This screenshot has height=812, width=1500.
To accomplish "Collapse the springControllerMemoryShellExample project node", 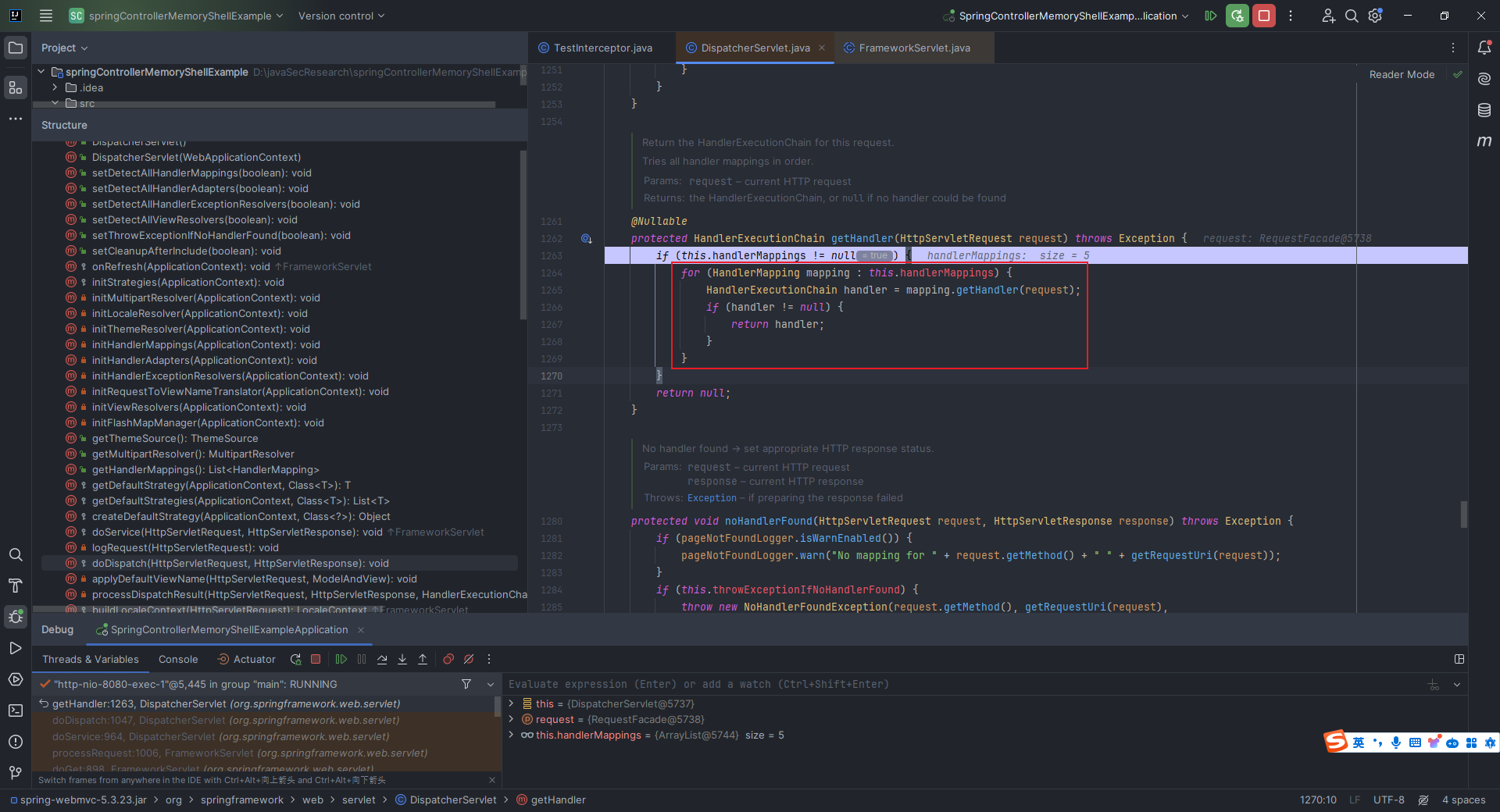I will tap(41, 72).
